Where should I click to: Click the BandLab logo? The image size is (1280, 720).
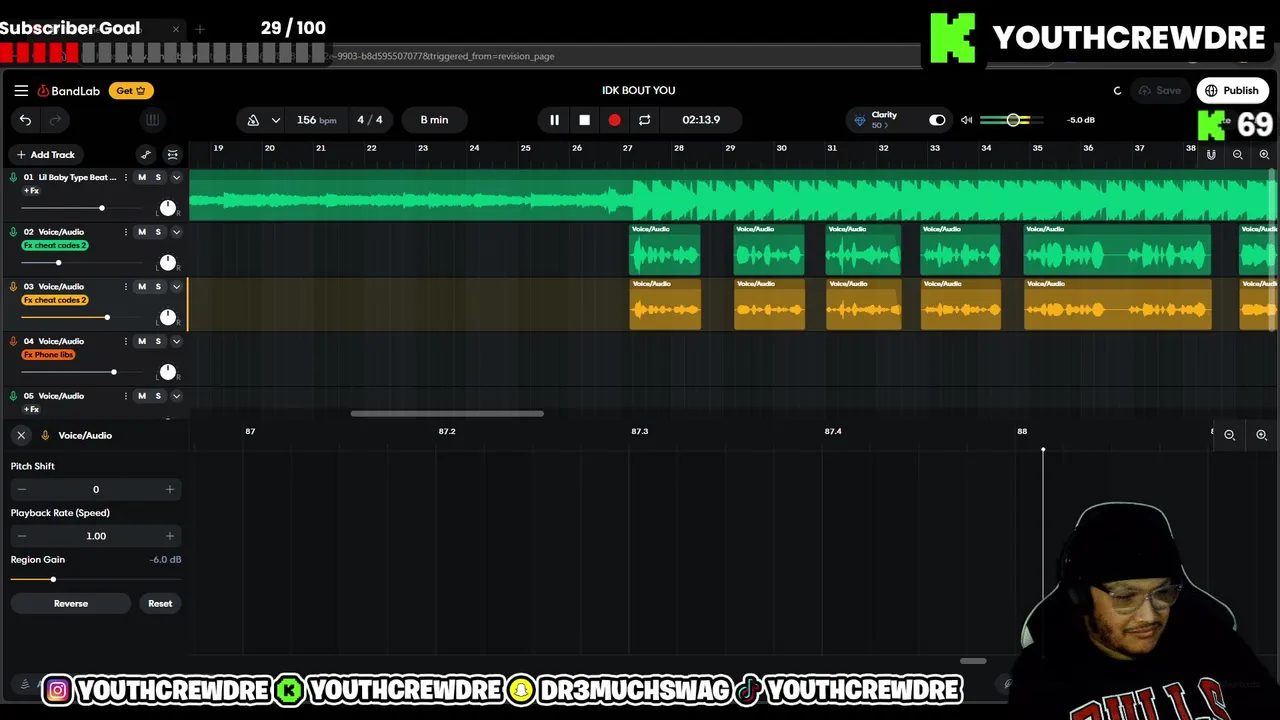(69, 91)
